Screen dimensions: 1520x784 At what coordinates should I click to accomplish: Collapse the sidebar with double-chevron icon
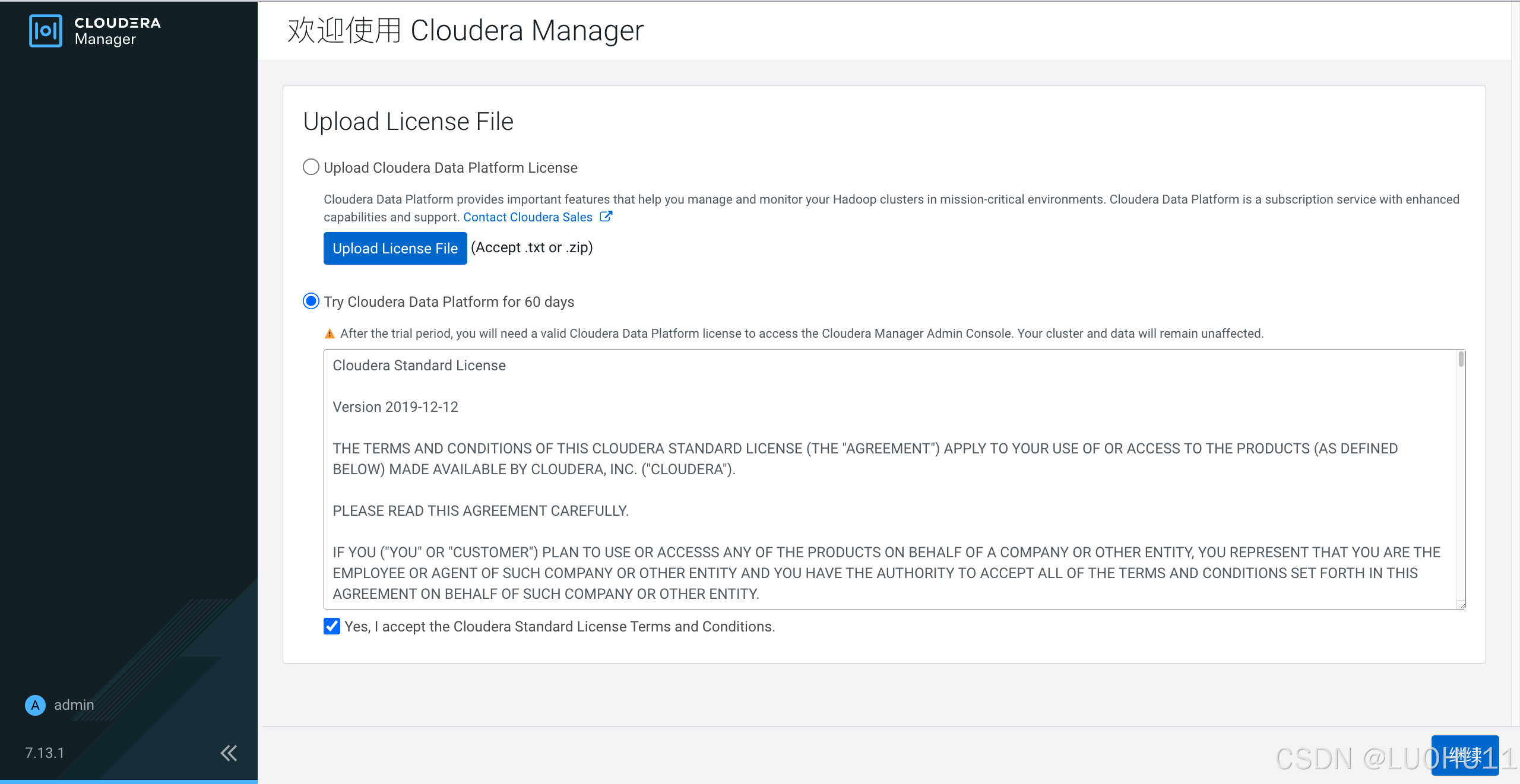(229, 753)
